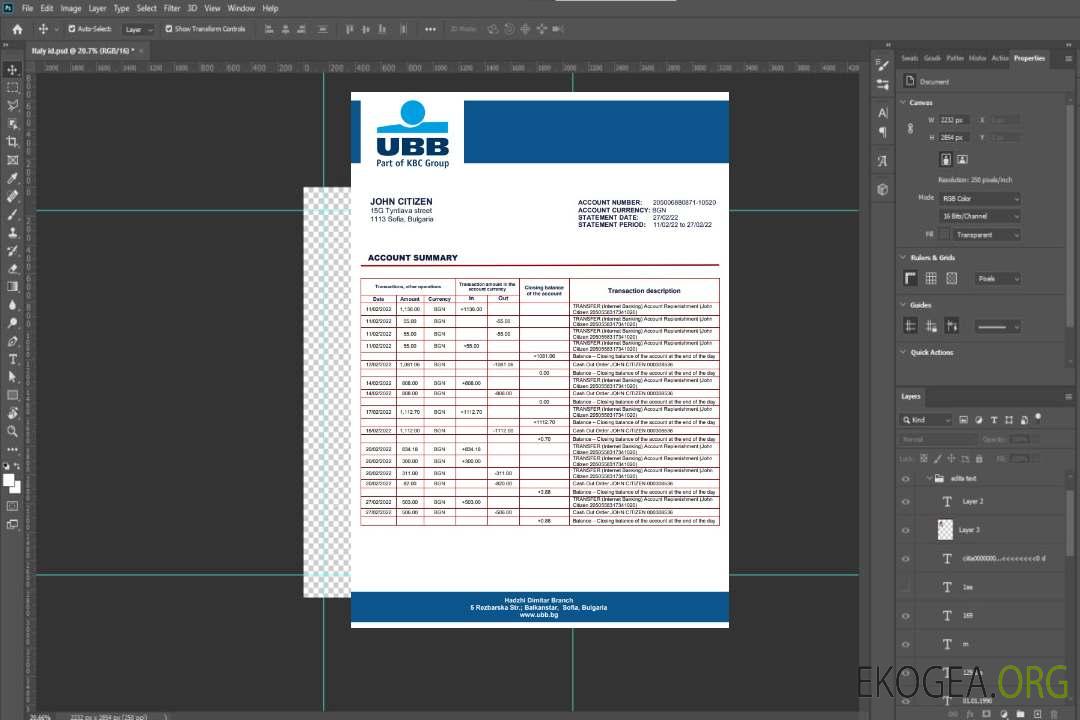The image size is (1080, 720).
Task: Click the Create new group folder icon
Action: [x=1020, y=714]
